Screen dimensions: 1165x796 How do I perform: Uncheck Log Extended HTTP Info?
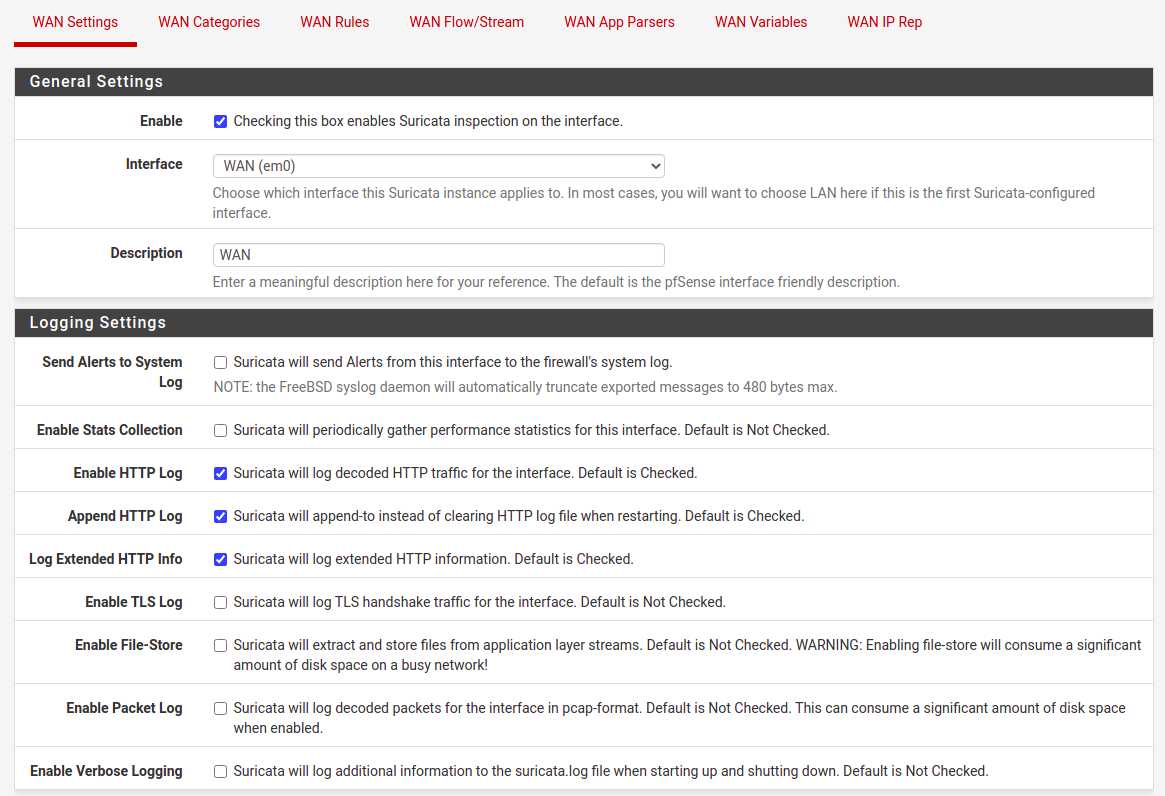(221, 560)
